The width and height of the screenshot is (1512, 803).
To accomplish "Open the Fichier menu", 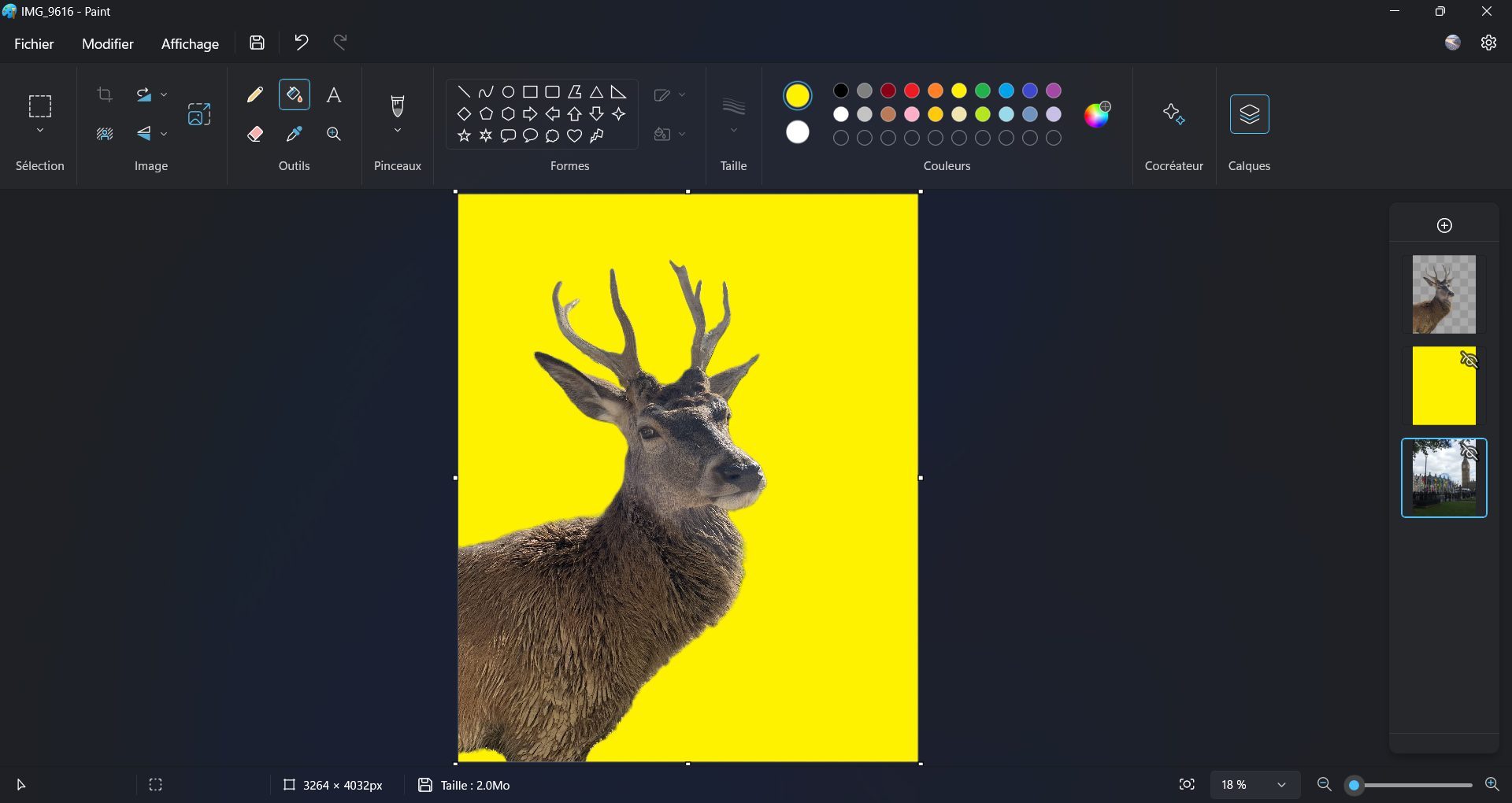I will [x=34, y=44].
